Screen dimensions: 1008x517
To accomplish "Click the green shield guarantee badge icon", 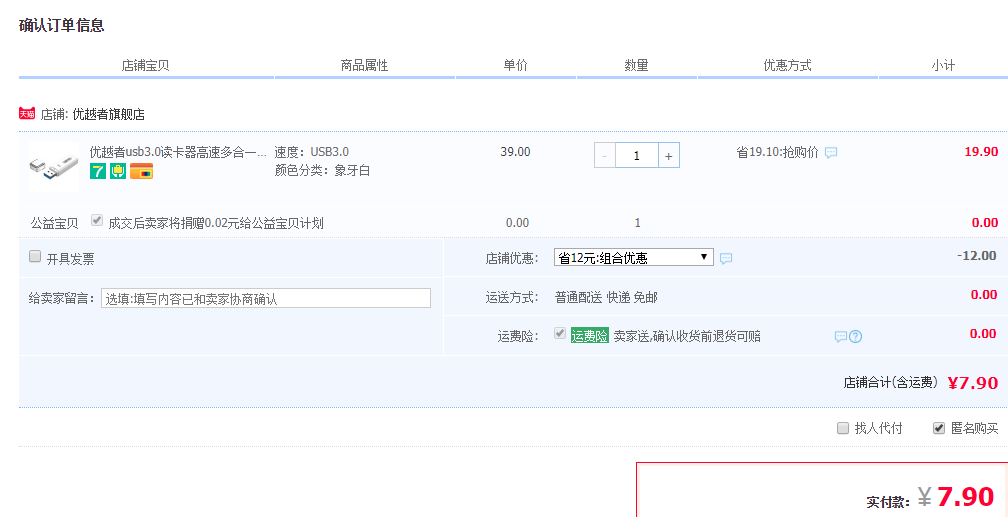I will 118,171.
